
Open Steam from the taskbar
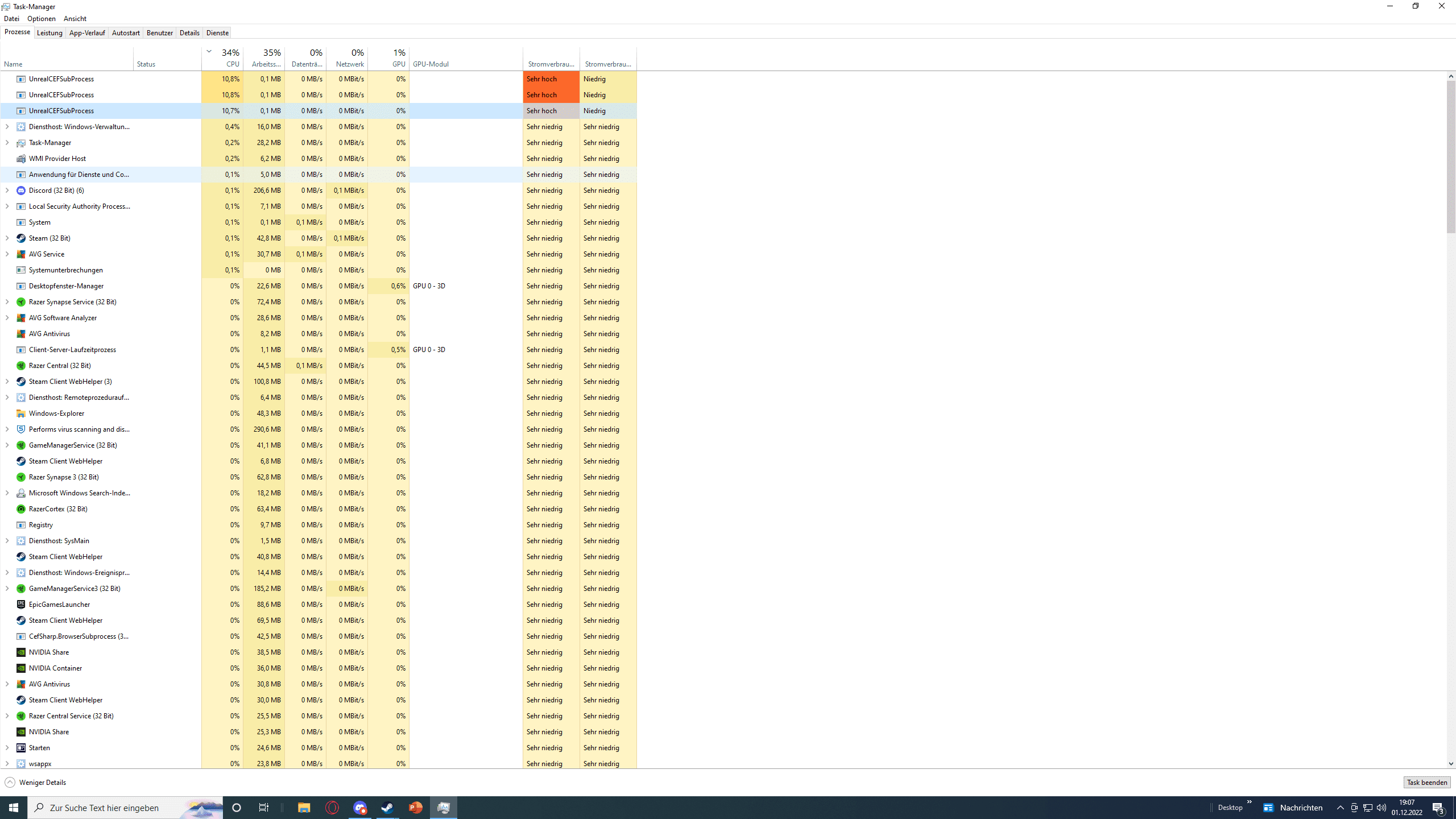click(387, 808)
